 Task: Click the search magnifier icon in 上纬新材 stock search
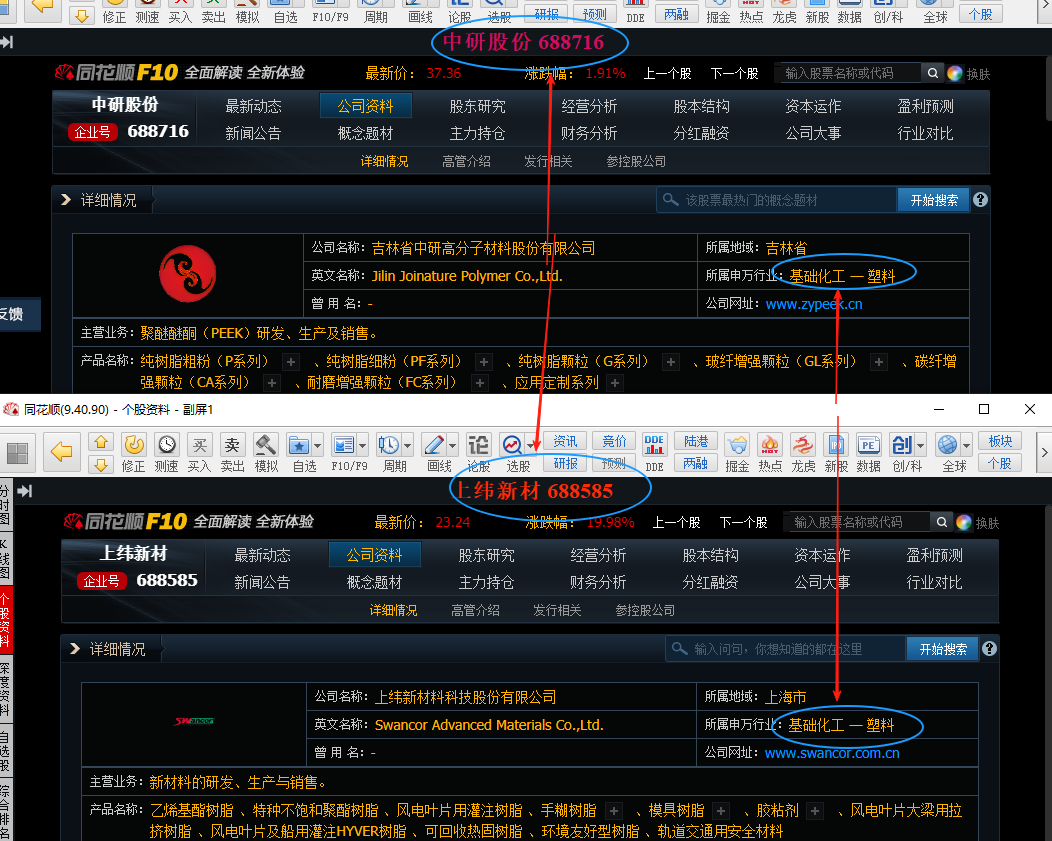pos(942,522)
